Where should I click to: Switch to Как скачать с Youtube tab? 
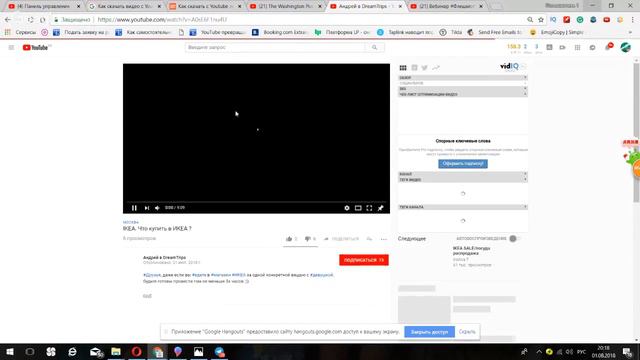(x=205, y=7)
